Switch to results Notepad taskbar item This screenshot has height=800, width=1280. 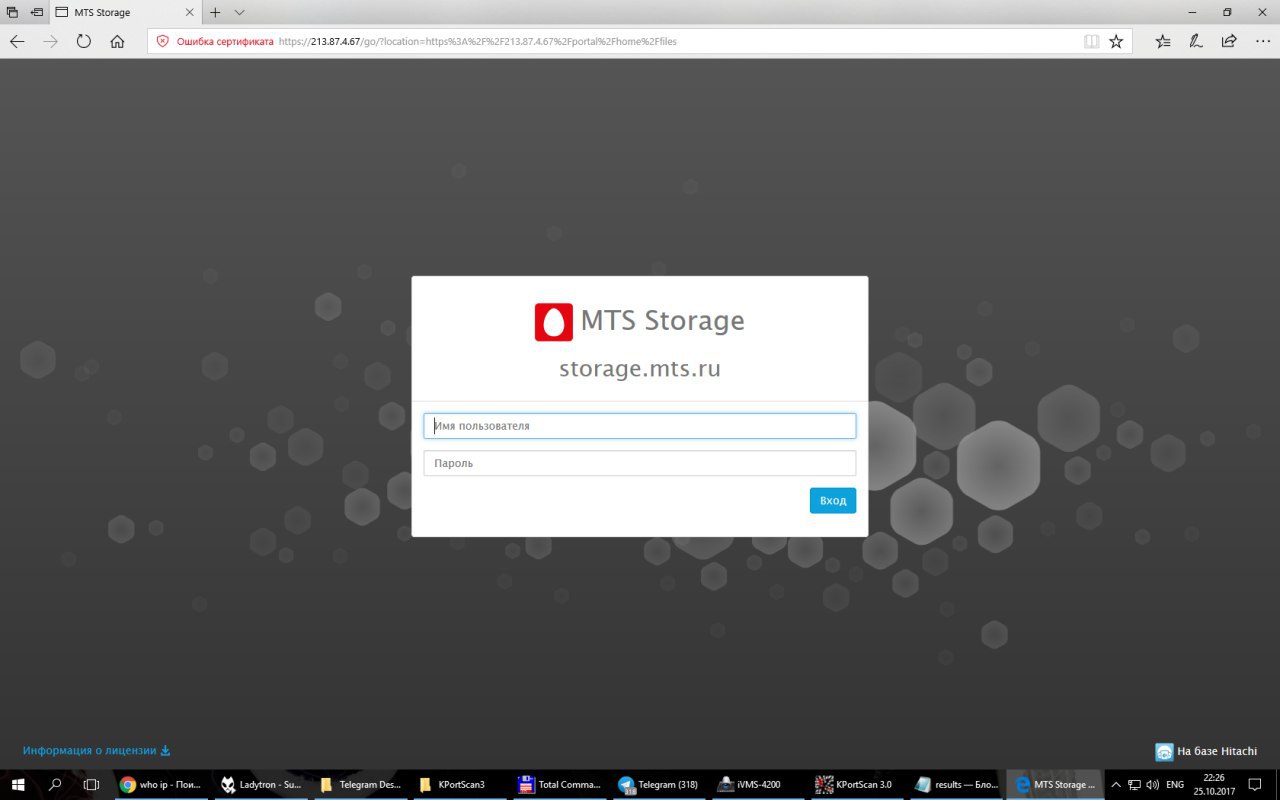[956, 785]
